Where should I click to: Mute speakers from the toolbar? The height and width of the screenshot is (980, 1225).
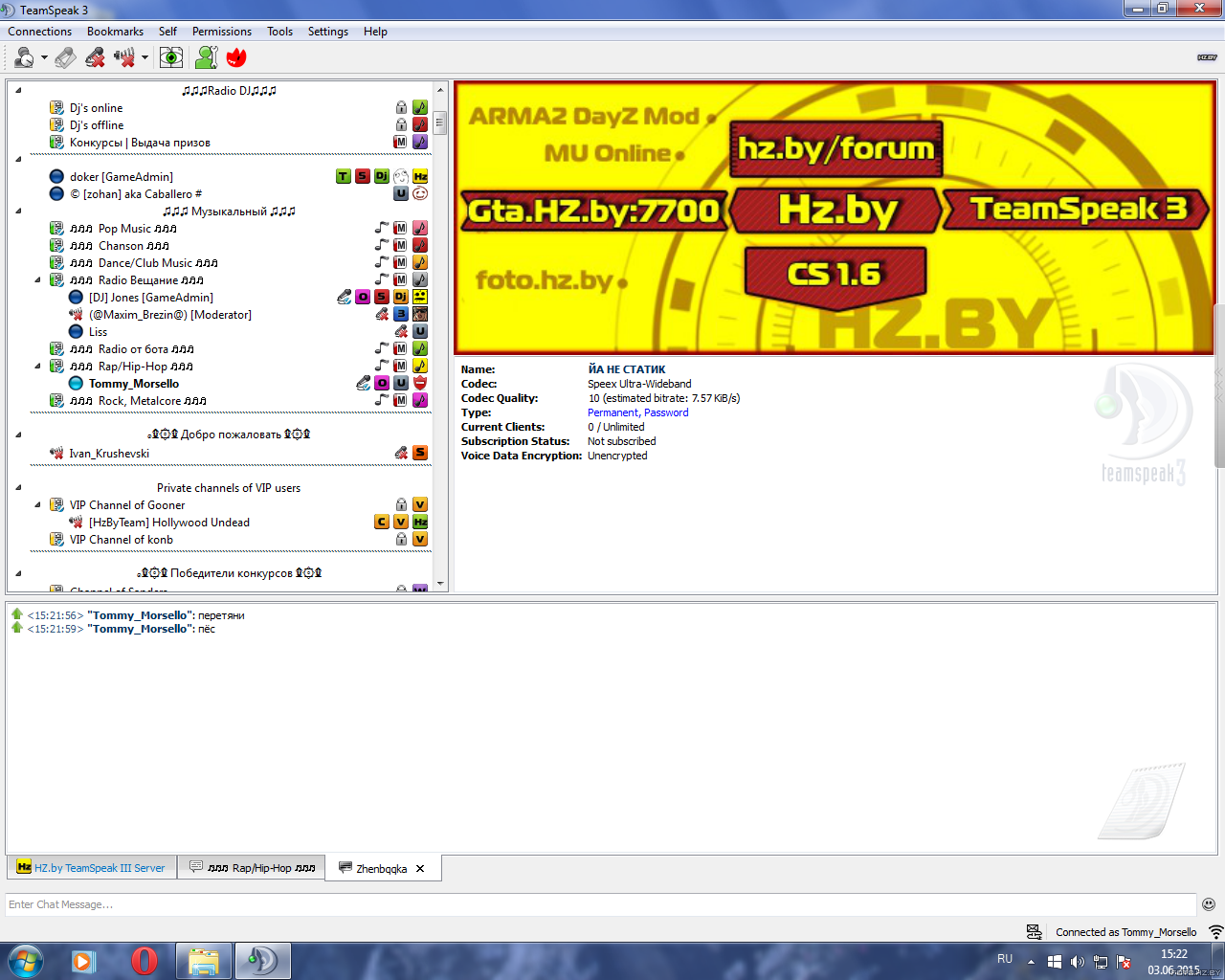(124, 57)
